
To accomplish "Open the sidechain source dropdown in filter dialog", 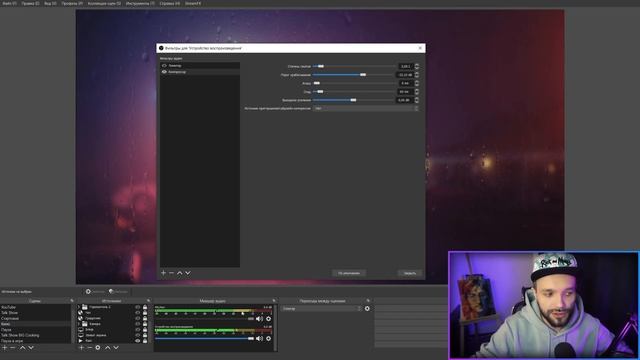I will point(366,109).
